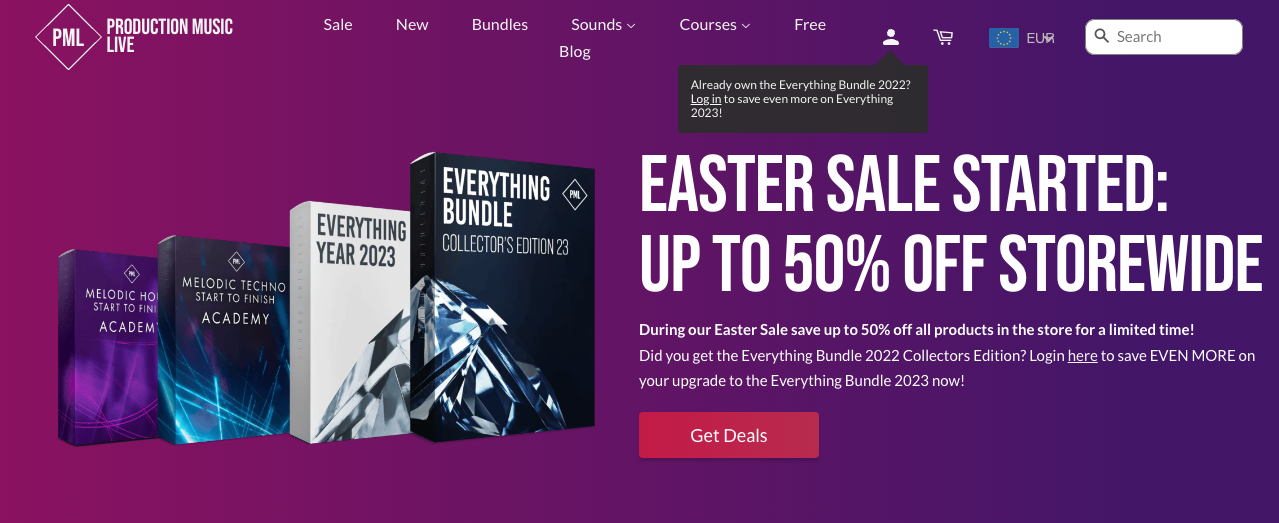Click the Get Deals button
The image size is (1279, 523).
pyautogui.click(x=729, y=435)
